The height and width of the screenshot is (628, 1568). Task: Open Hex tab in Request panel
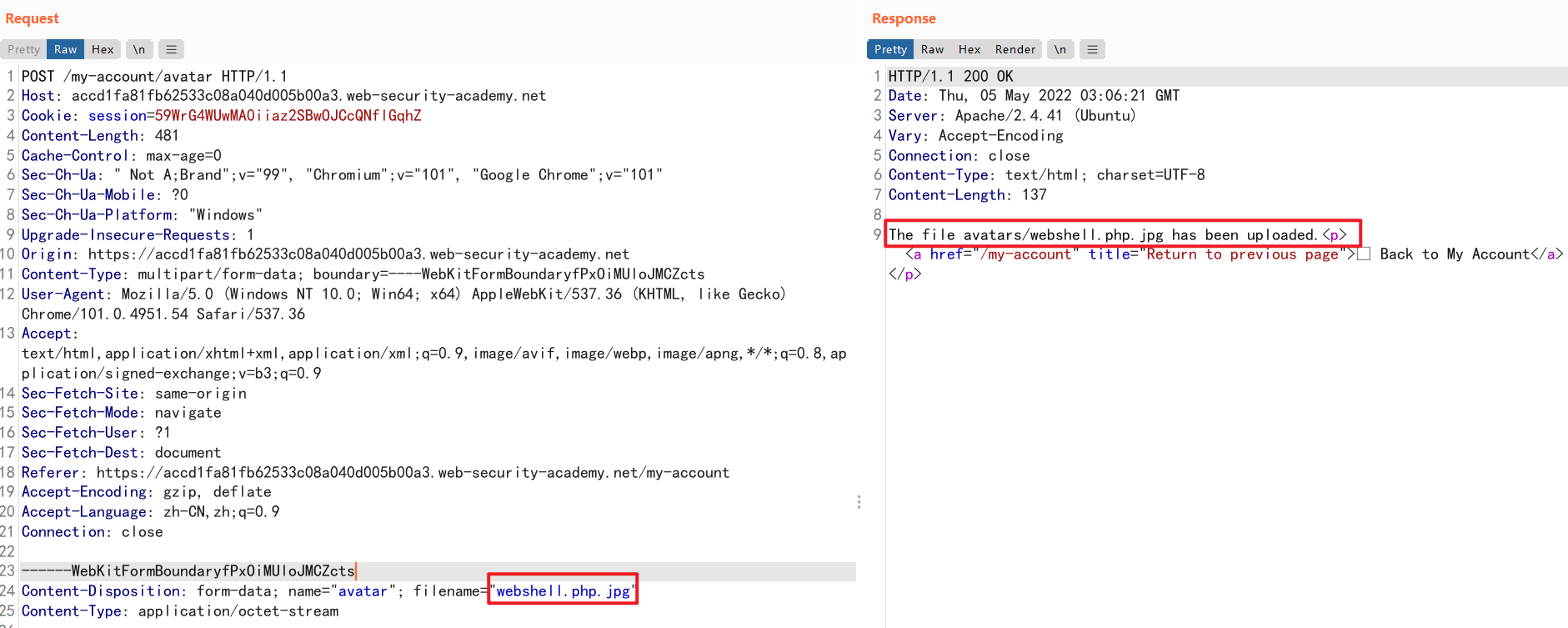pos(103,49)
